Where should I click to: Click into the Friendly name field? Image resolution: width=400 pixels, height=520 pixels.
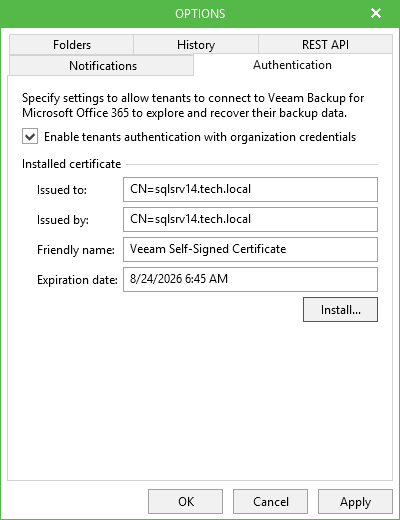250,249
